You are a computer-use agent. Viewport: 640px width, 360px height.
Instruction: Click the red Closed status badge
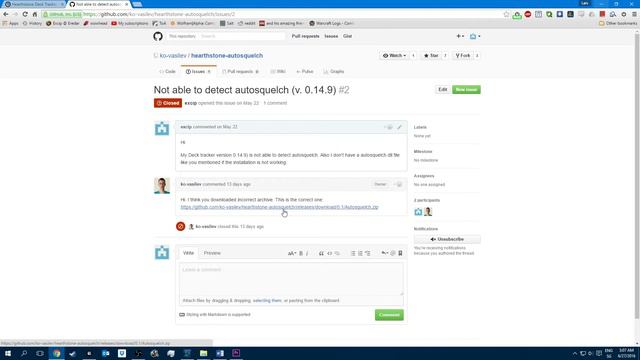coord(168,103)
